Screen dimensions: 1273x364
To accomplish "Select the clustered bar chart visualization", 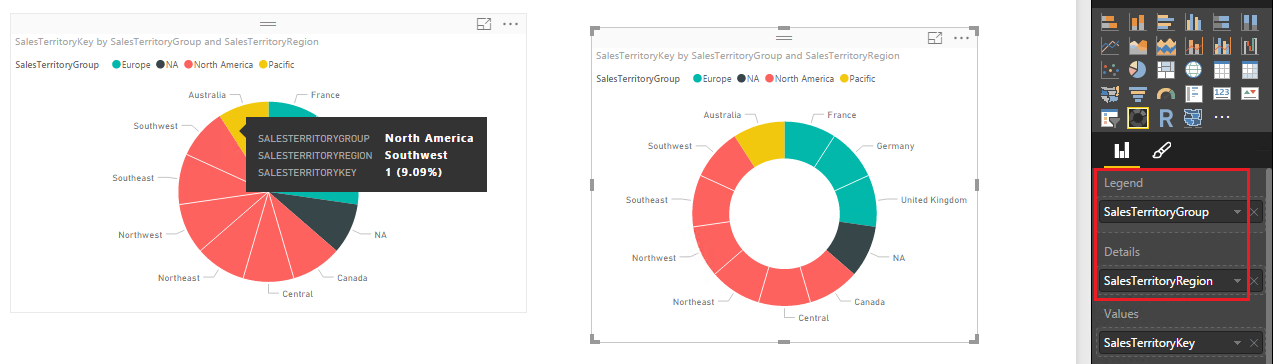I will click(x=1165, y=21).
